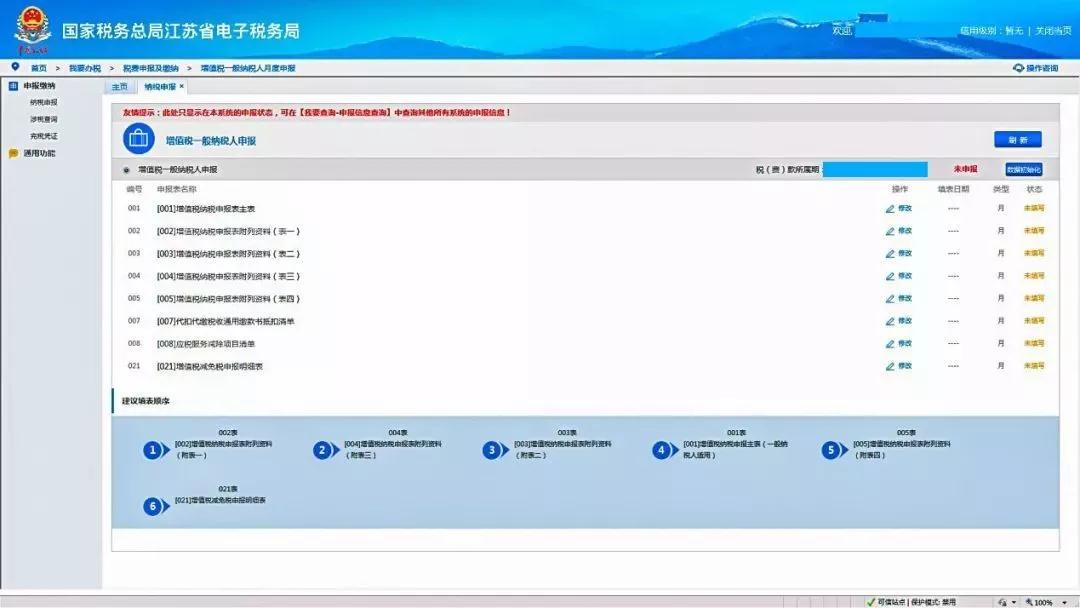Viewport: 1080px width, 608px height.
Task: Click the 通用功能 chat bubble icon
Action: 13,153
